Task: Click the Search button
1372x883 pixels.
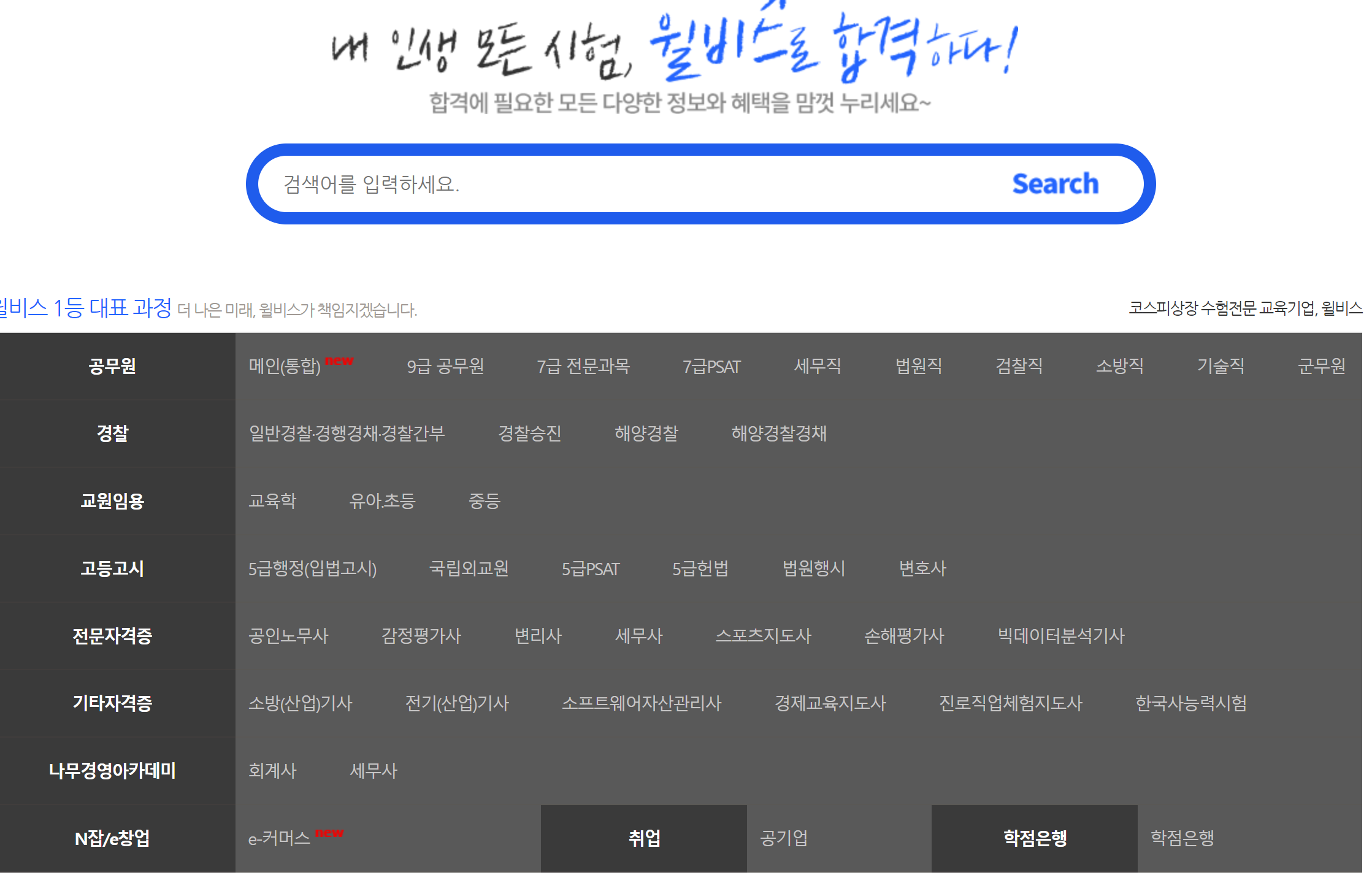Action: pyautogui.click(x=1055, y=184)
